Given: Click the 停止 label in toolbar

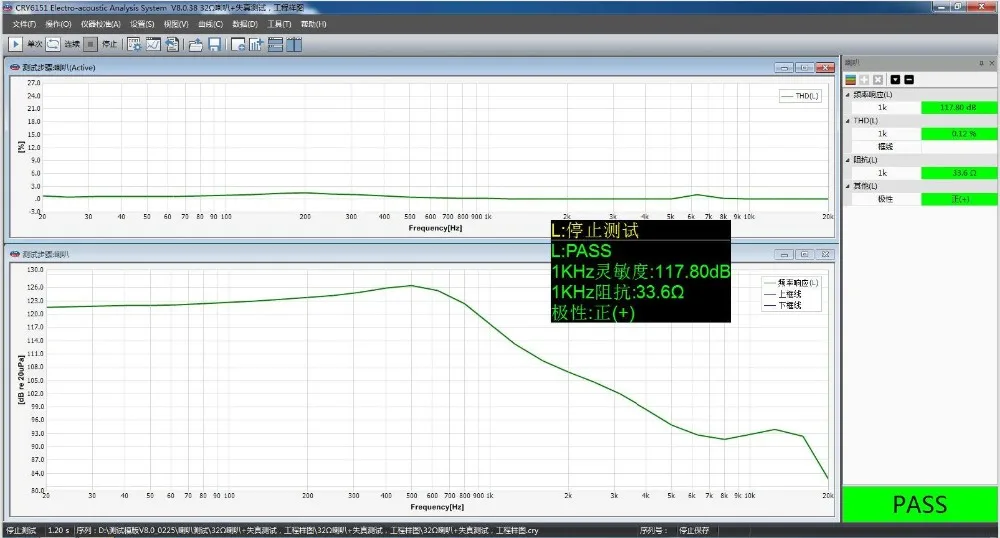Looking at the screenshot, I should pyautogui.click(x=110, y=44).
